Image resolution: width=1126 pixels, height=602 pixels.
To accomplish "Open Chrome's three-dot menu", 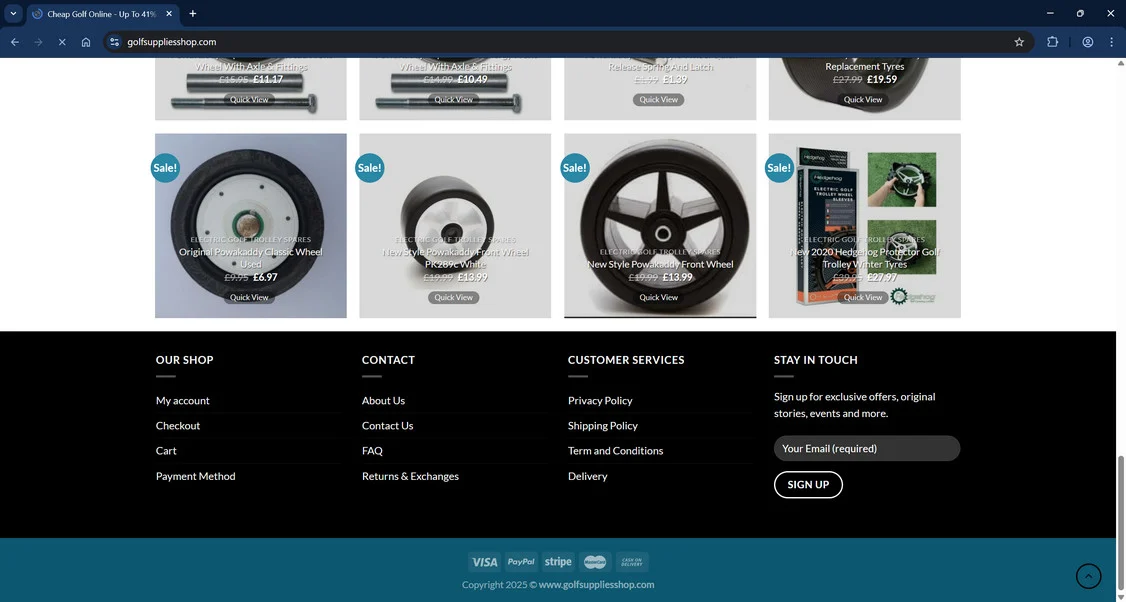I will point(1112,42).
